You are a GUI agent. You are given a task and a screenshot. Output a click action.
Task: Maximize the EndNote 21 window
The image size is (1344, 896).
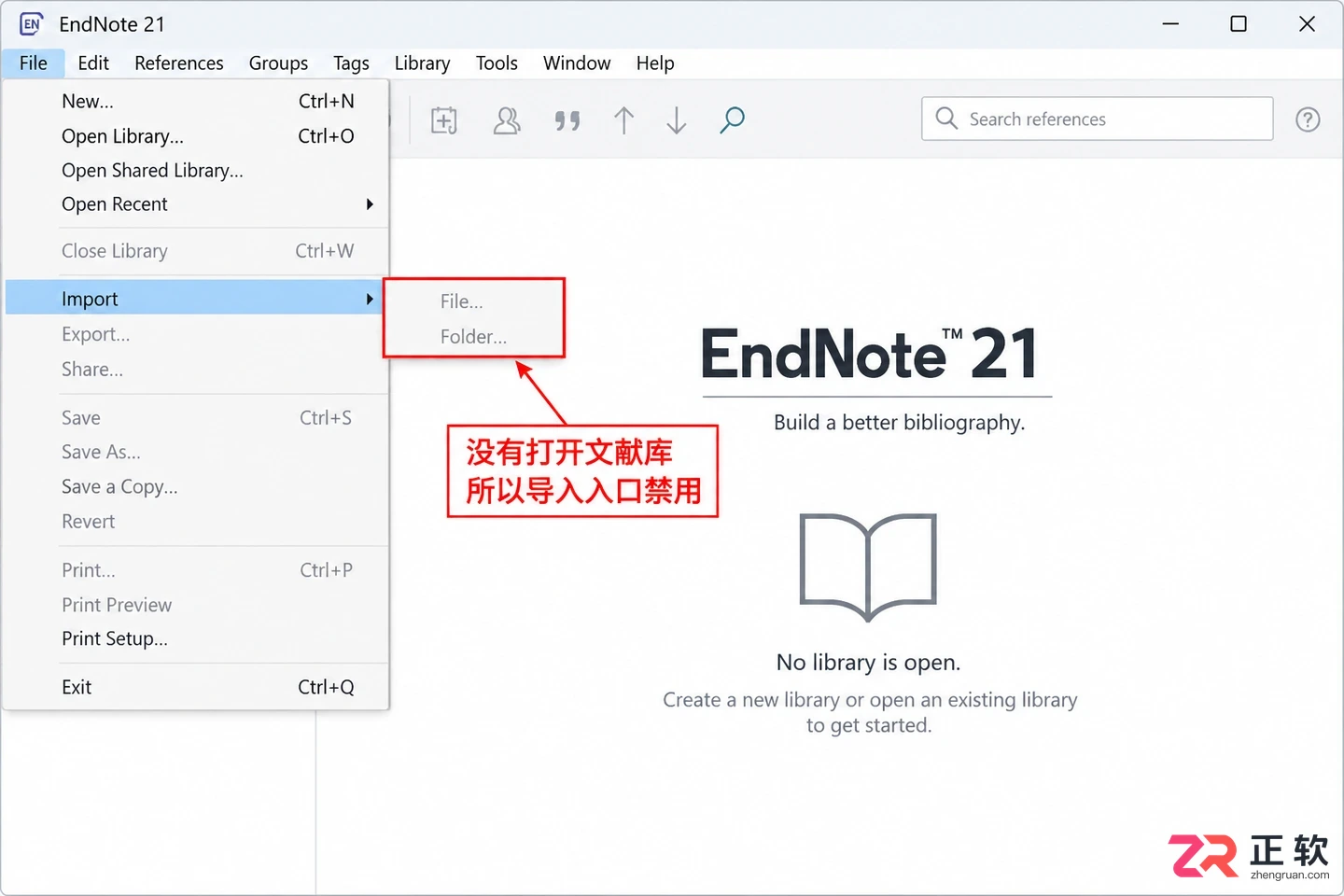pos(1239,24)
